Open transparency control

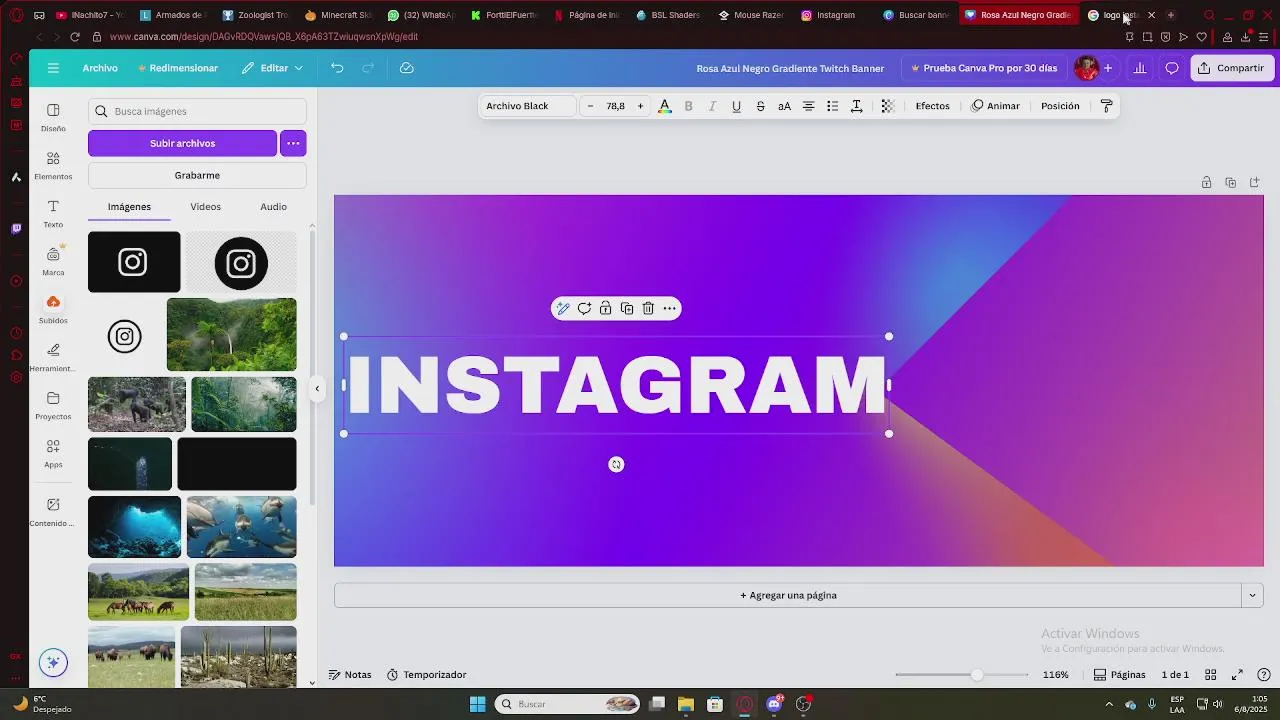[887, 106]
